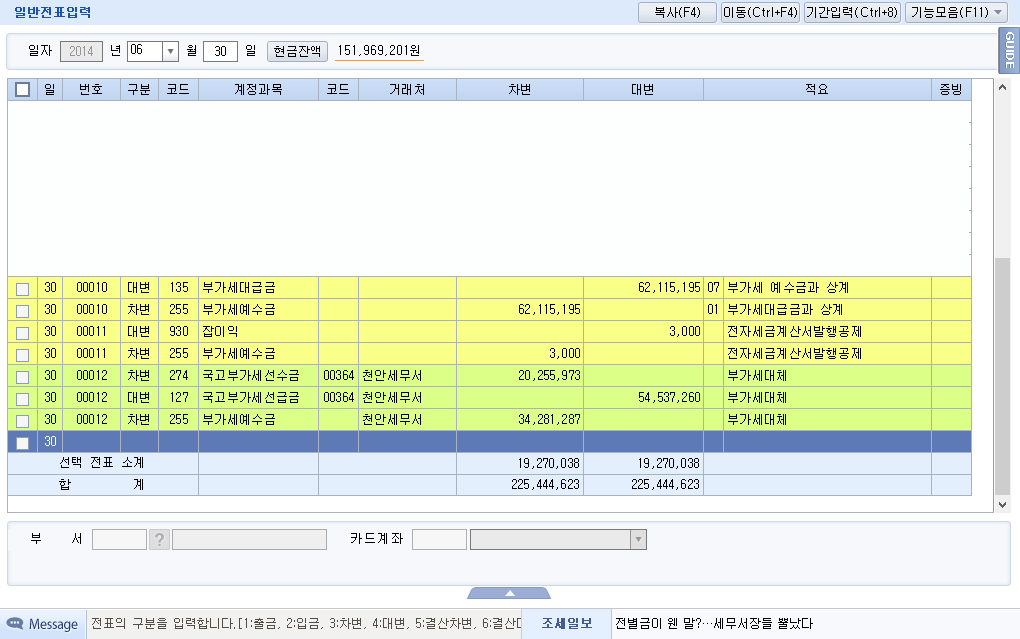Click the 번호 column header

(91, 90)
